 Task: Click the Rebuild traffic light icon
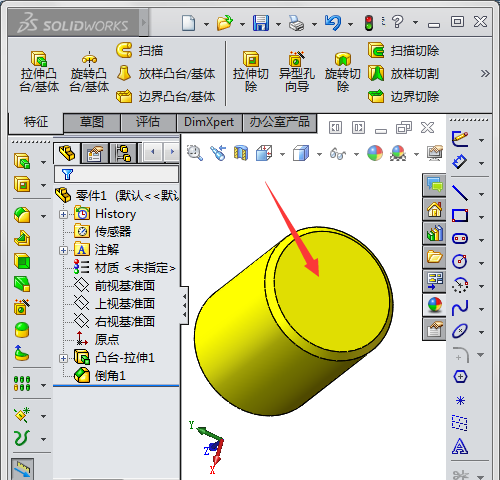[x=369, y=23]
